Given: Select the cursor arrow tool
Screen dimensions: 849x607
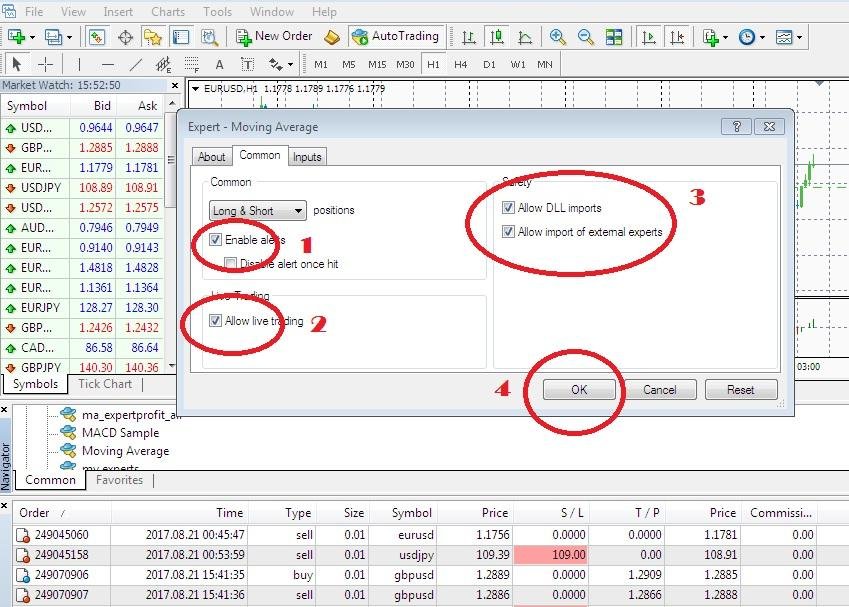Looking at the screenshot, I should tap(16, 64).
